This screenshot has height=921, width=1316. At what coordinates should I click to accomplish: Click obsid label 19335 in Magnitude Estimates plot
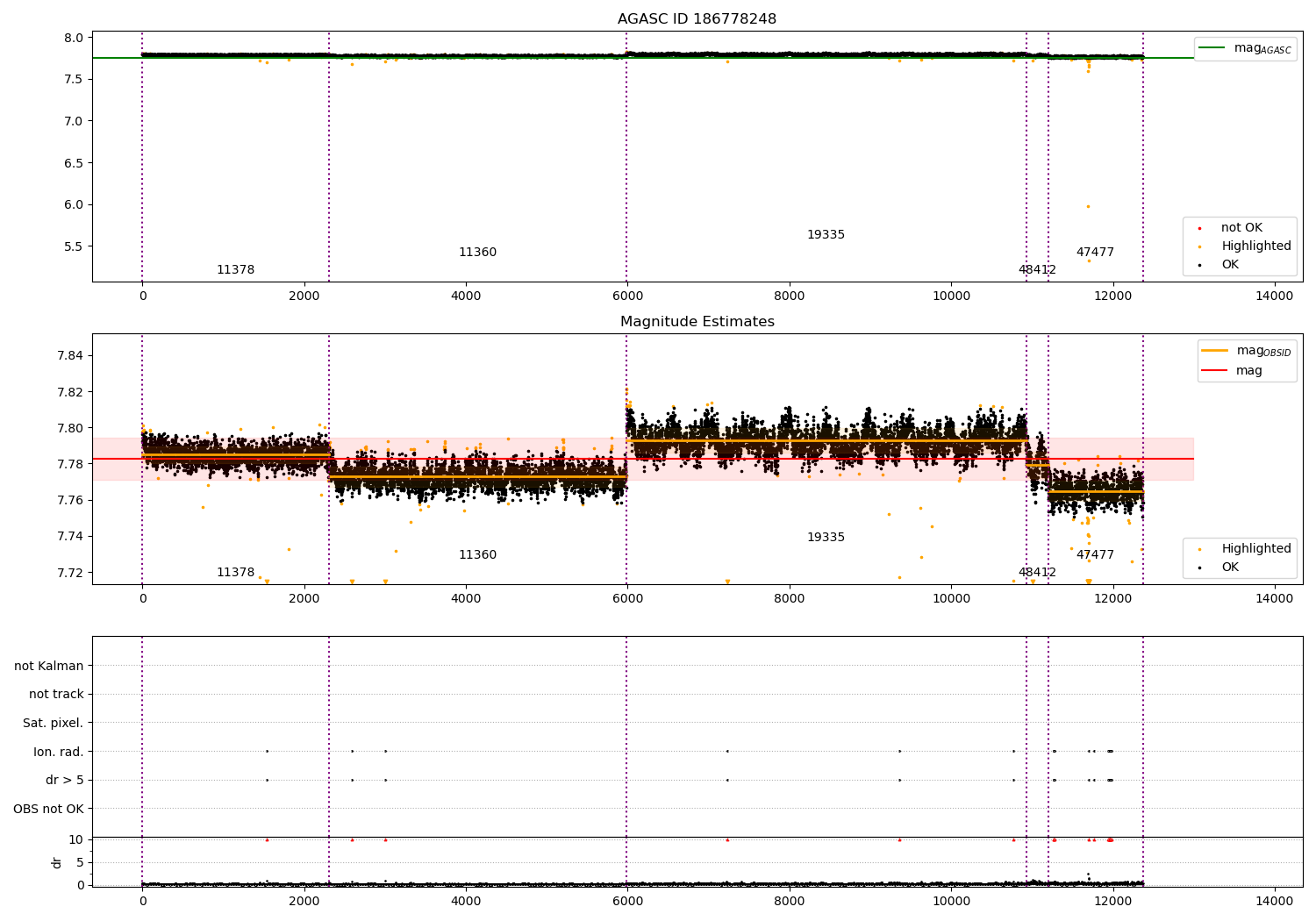click(x=826, y=538)
